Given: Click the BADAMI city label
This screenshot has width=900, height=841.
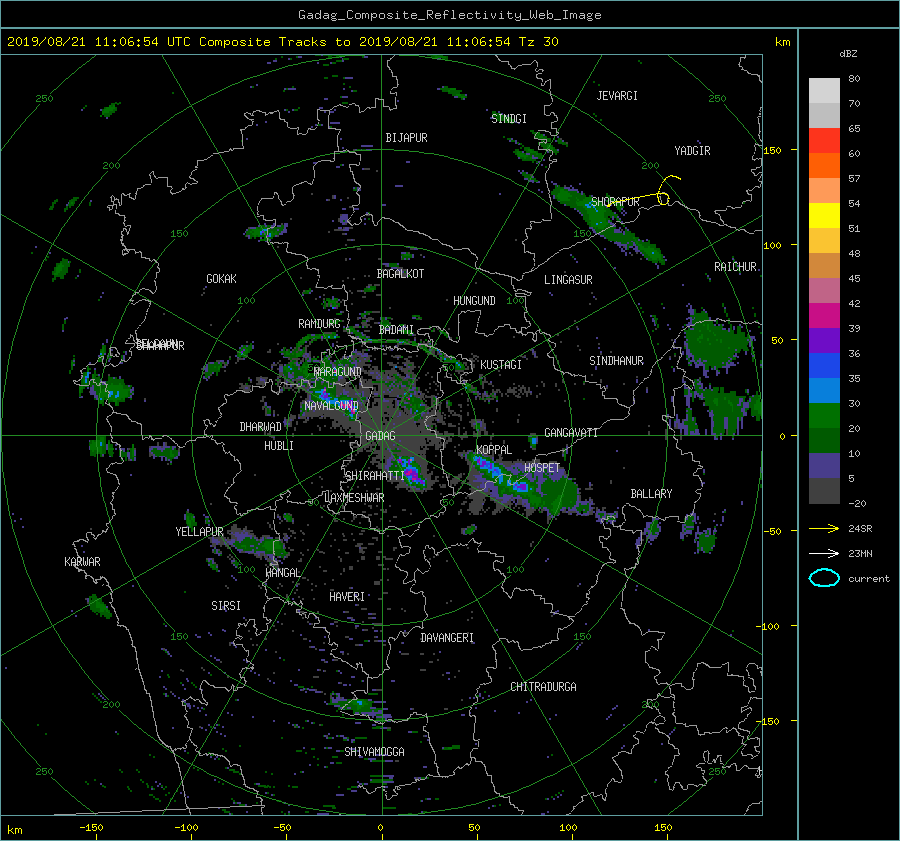Looking at the screenshot, I should 396,330.
